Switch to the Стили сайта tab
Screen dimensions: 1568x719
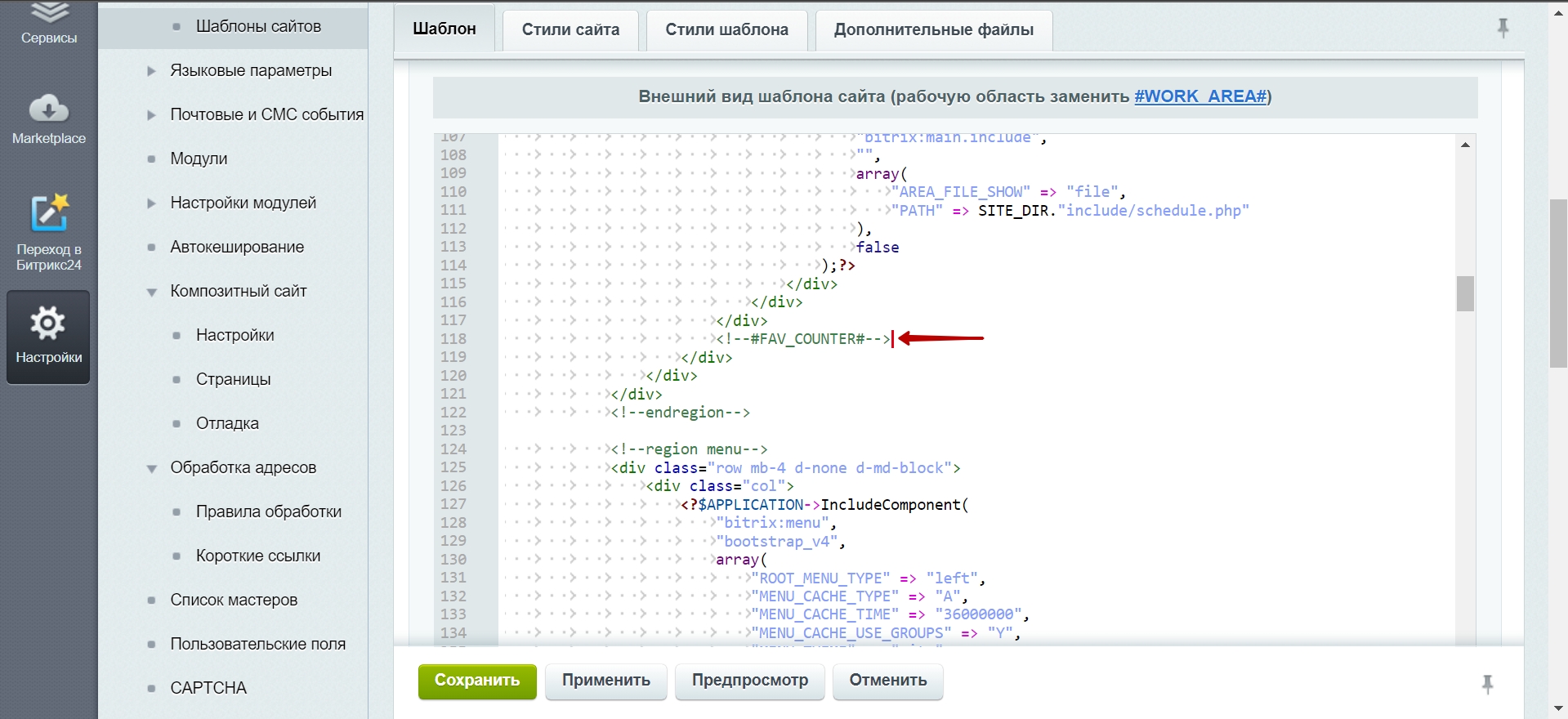(570, 29)
